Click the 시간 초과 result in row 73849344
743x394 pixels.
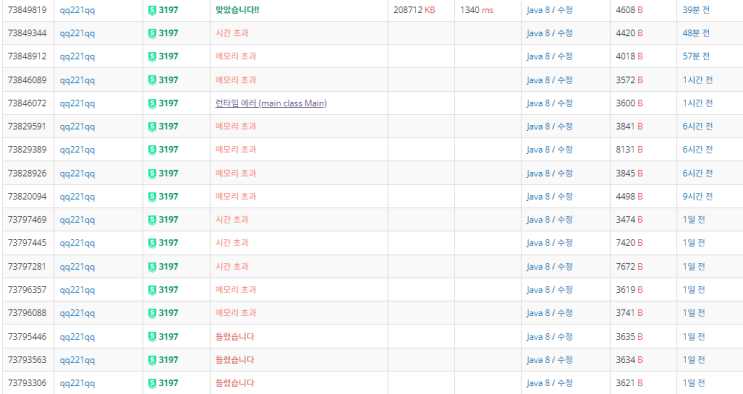point(232,33)
